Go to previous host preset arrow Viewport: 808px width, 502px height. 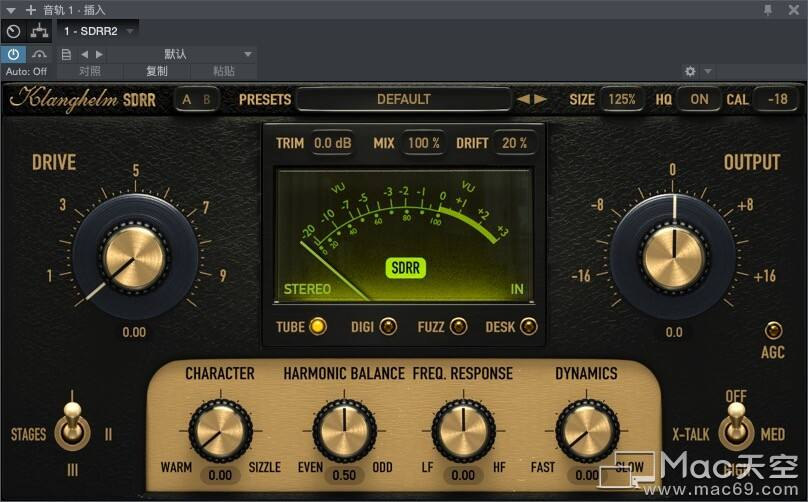pyautogui.click(x=85, y=54)
